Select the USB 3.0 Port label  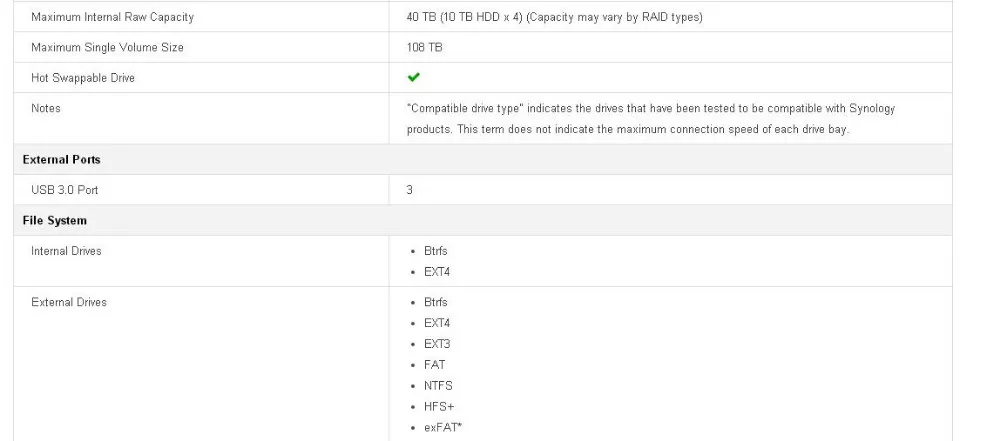(64, 190)
